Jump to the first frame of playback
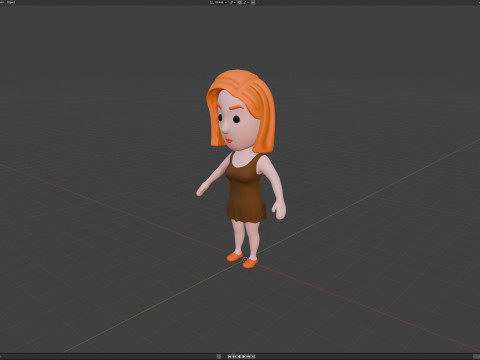This screenshot has width=480, height=360. [x=229, y=356]
